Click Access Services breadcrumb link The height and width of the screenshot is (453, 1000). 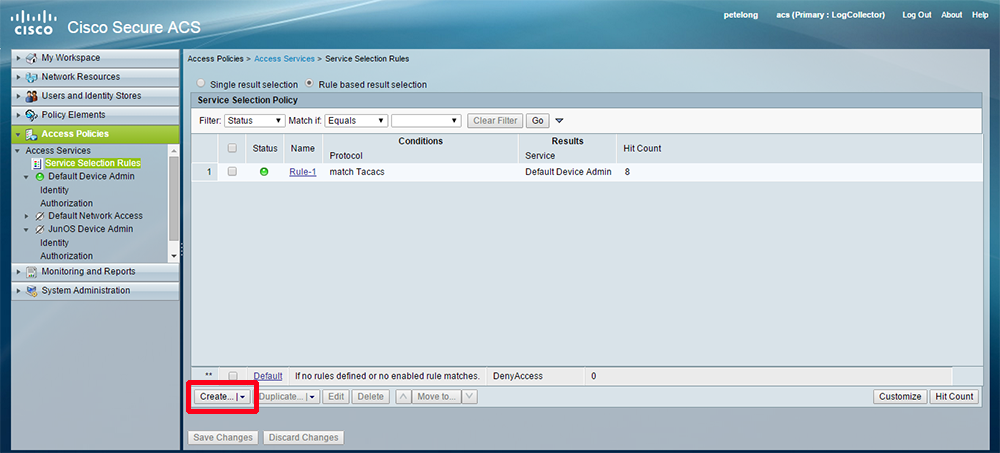(x=284, y=59)
